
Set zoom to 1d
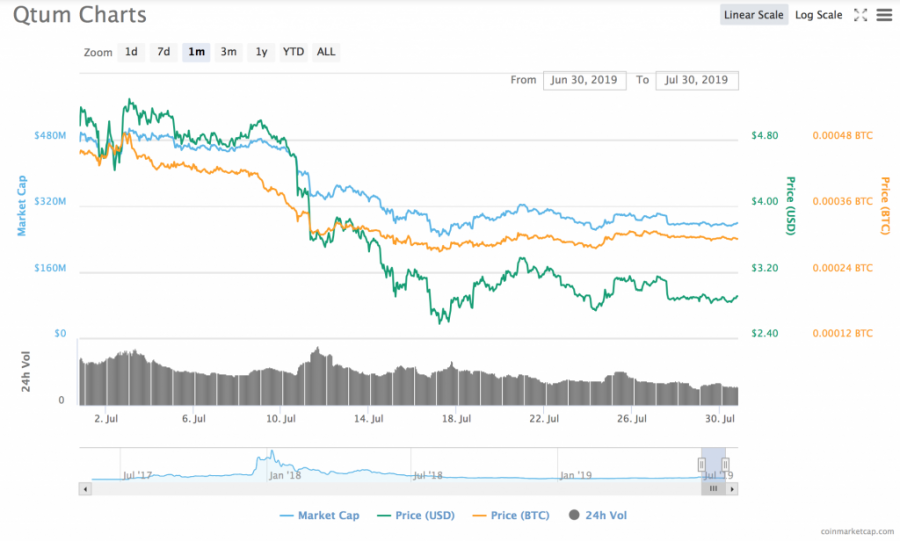click(x=131, y=52)
